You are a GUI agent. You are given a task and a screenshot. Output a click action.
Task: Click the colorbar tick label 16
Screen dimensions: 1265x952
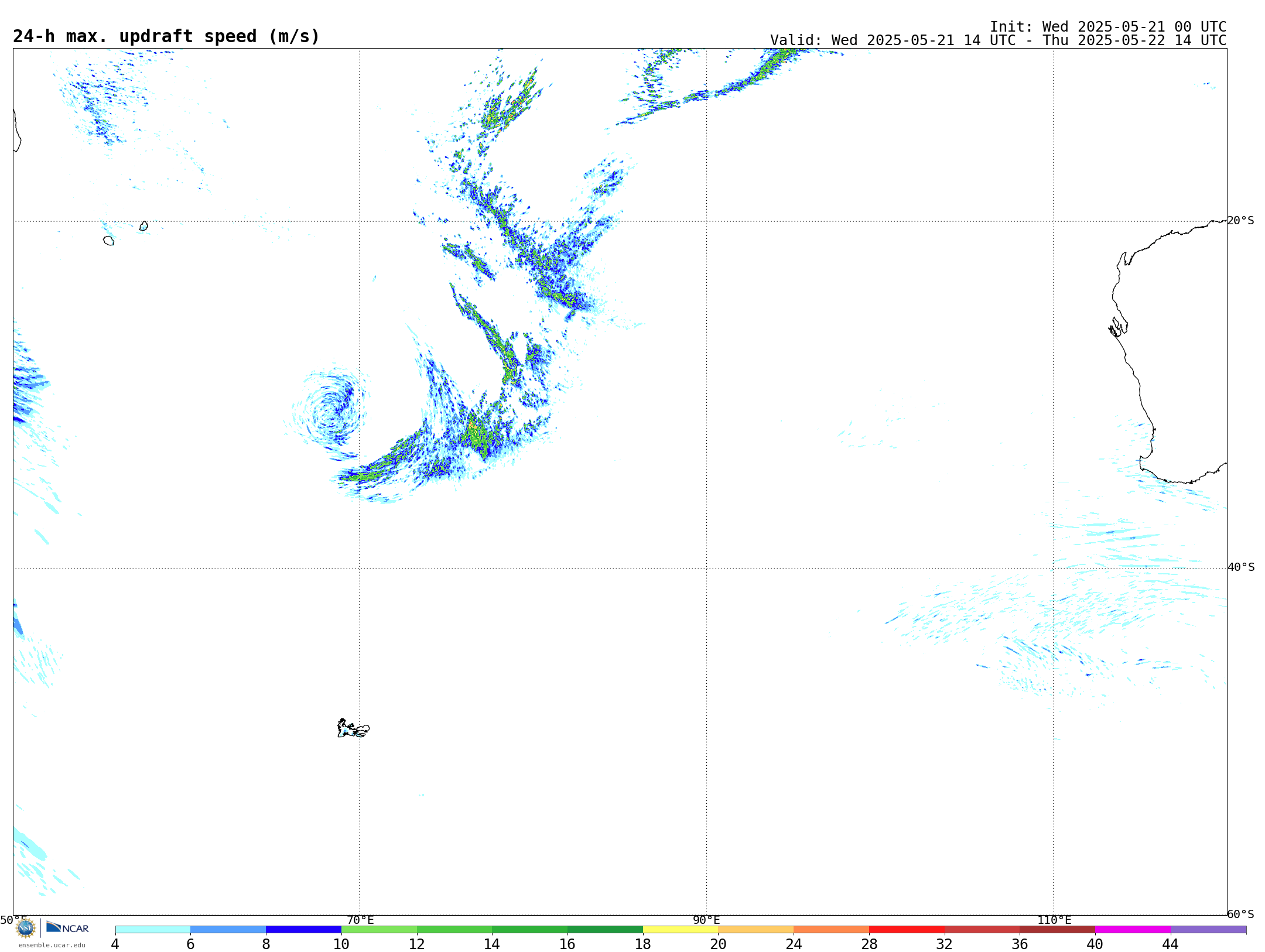(x=567, y=944)
